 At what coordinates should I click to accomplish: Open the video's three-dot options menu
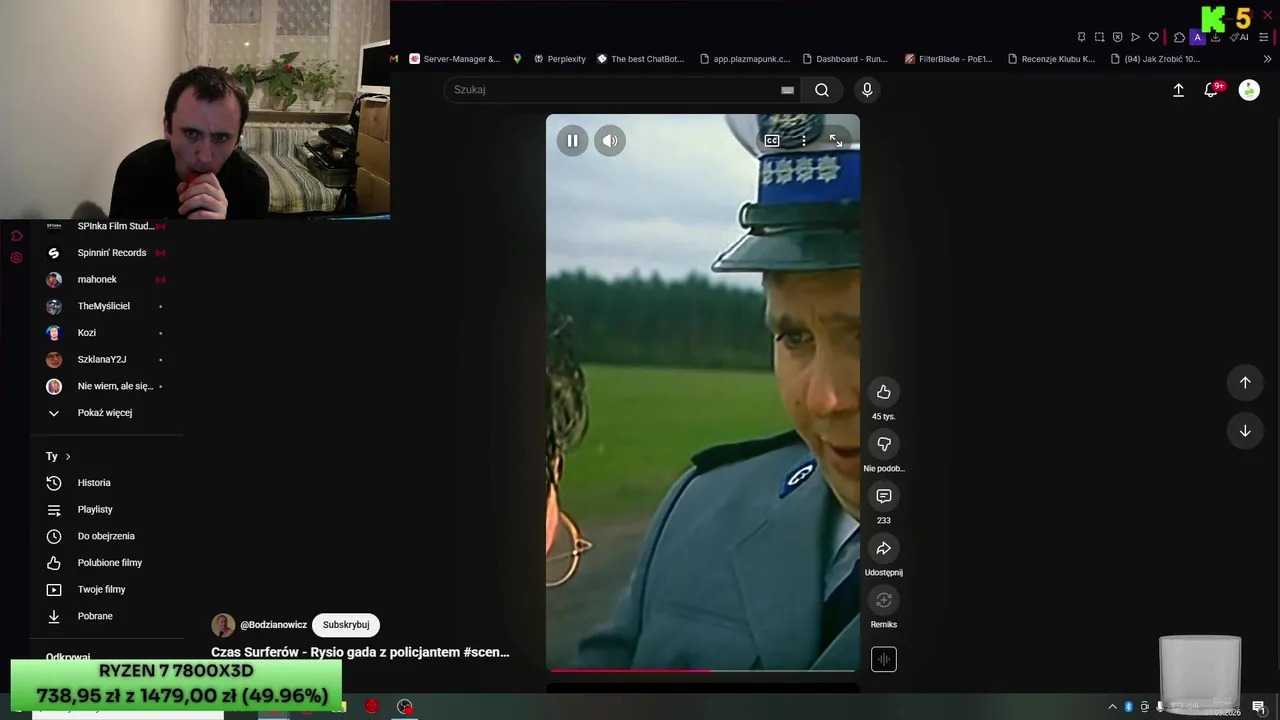pyautogui.click(x=804, y=141)
